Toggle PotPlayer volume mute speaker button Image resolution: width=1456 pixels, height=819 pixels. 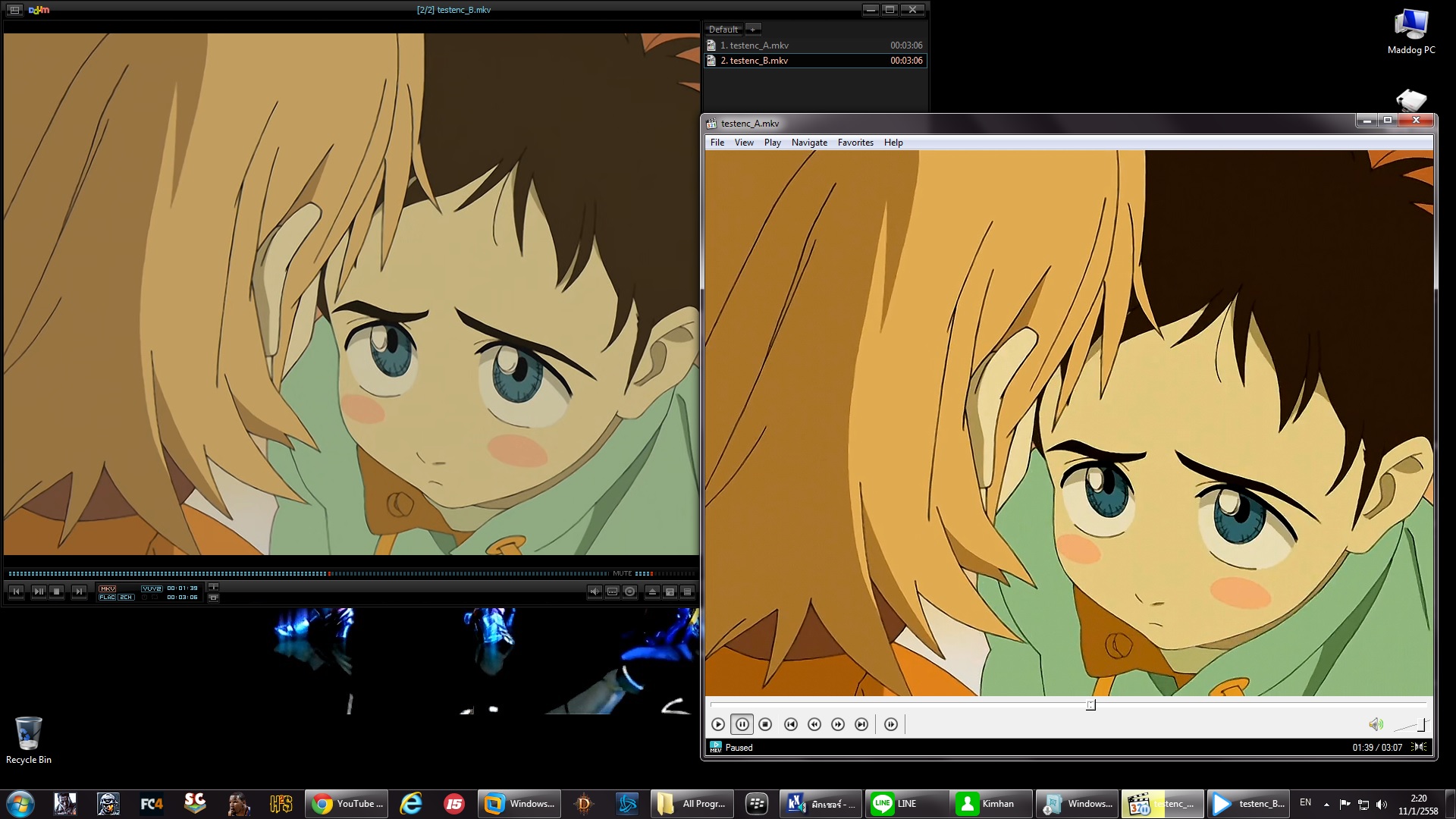595,591
